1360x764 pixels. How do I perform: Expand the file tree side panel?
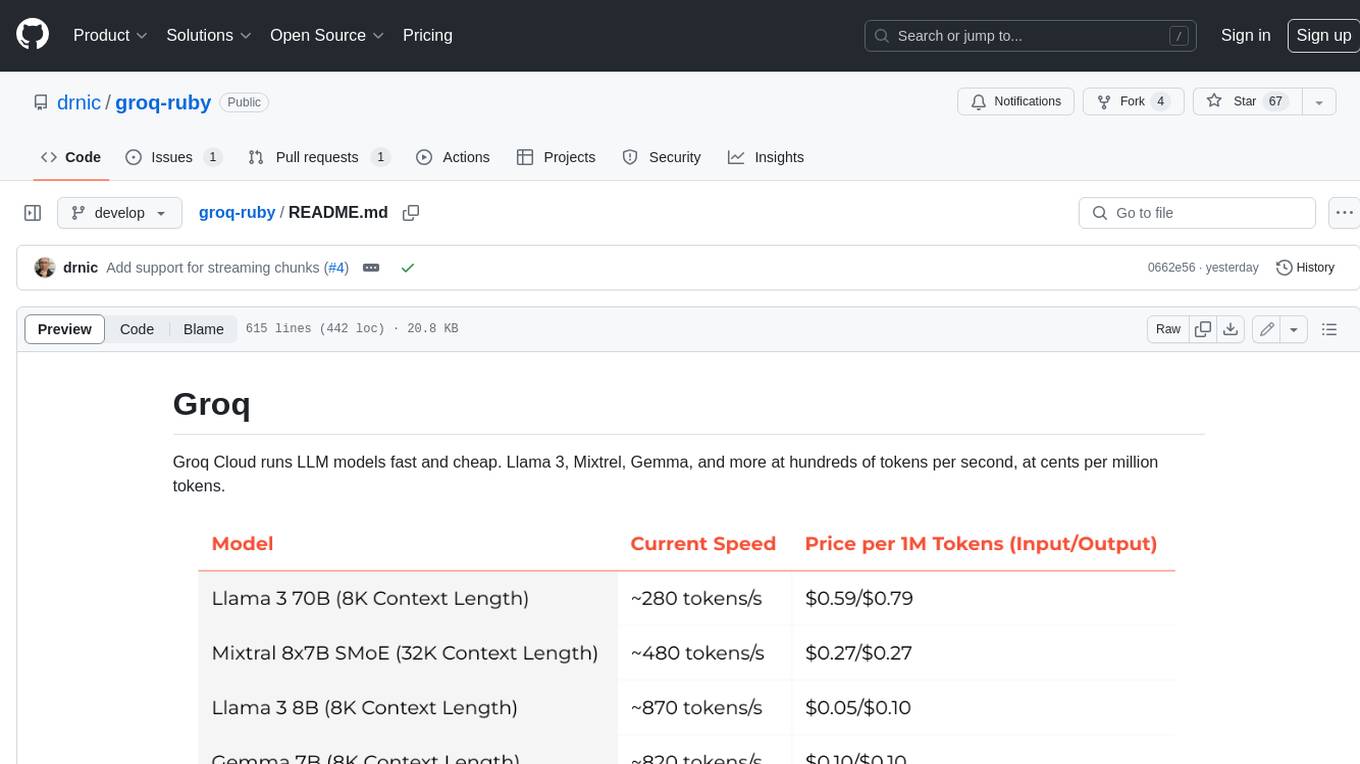coord(33,213)
